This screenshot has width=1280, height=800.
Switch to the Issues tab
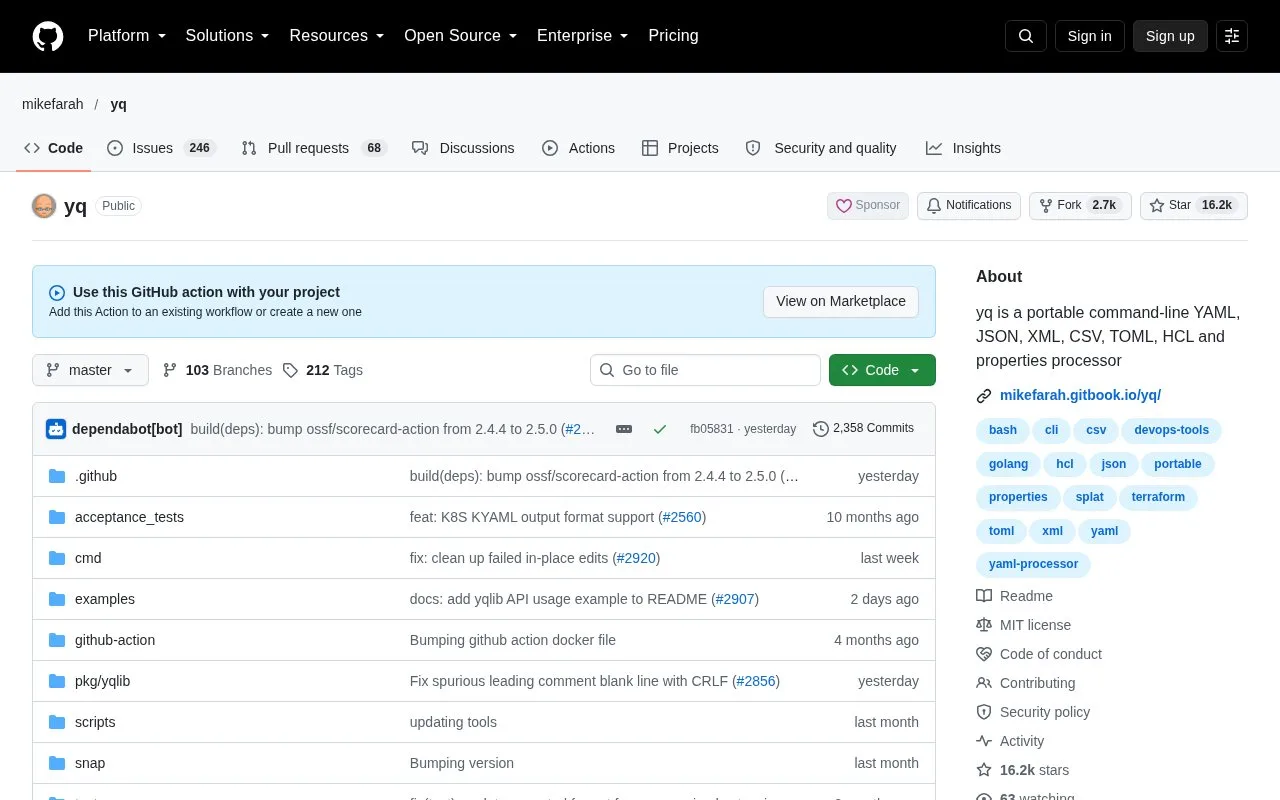161,148
